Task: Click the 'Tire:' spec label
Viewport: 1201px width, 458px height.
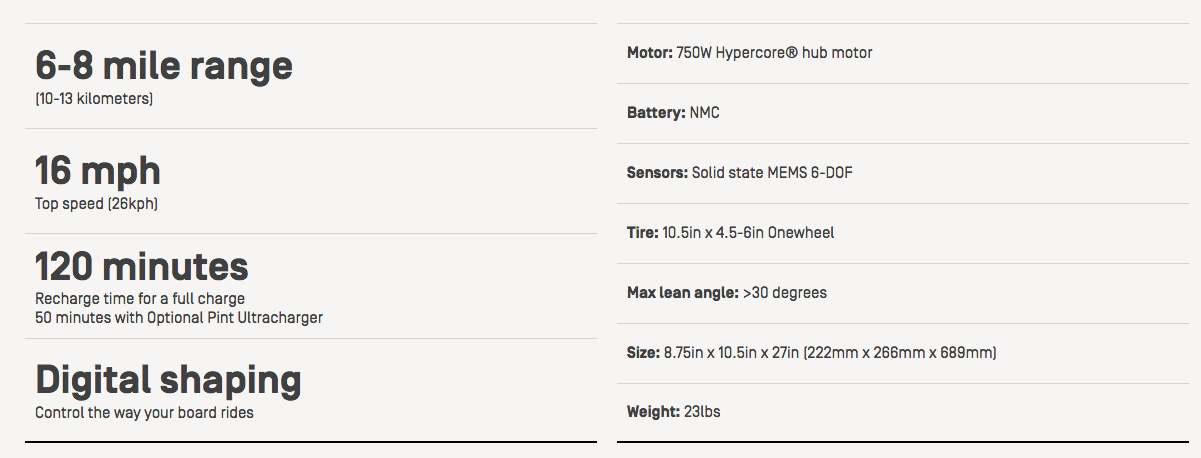Action: pyautogui.click(x=643, y=233)
